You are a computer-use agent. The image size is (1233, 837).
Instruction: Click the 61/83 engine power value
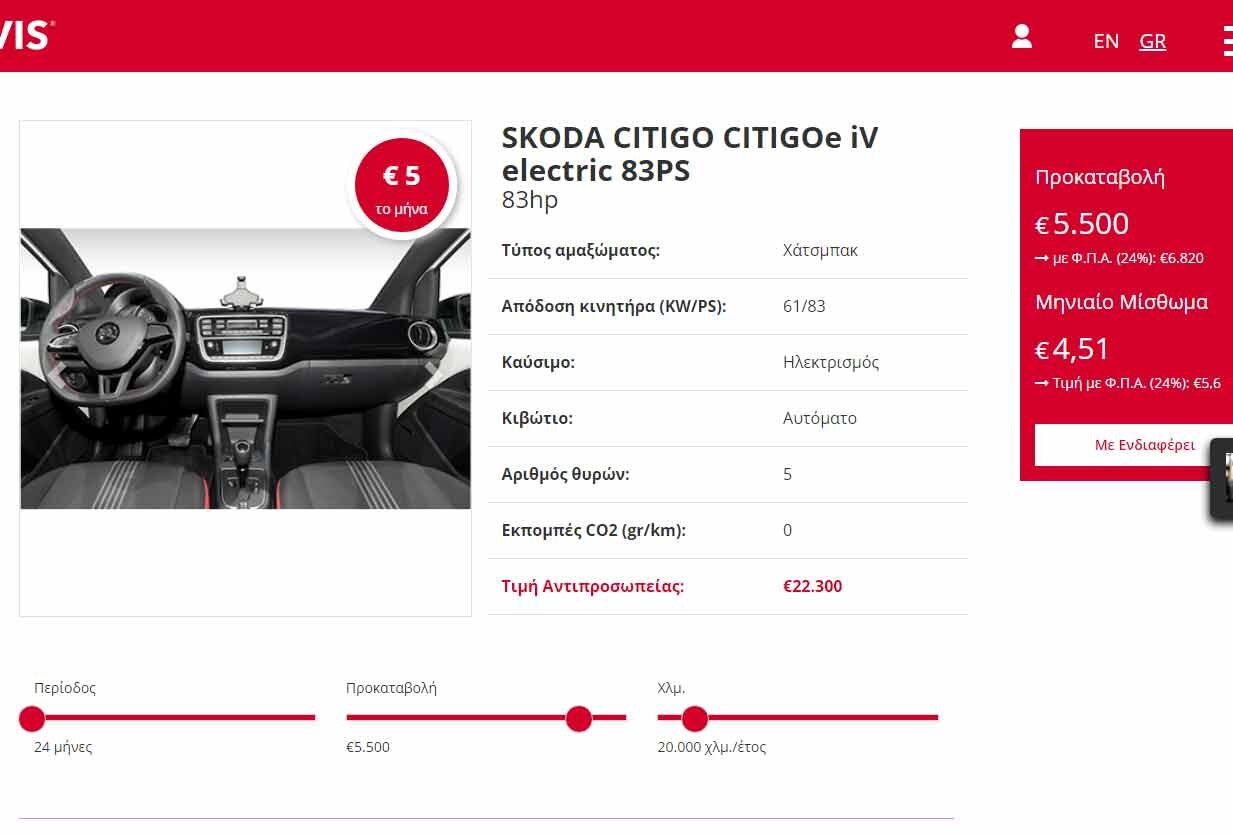pyautogui.click(x=804, y=306)
